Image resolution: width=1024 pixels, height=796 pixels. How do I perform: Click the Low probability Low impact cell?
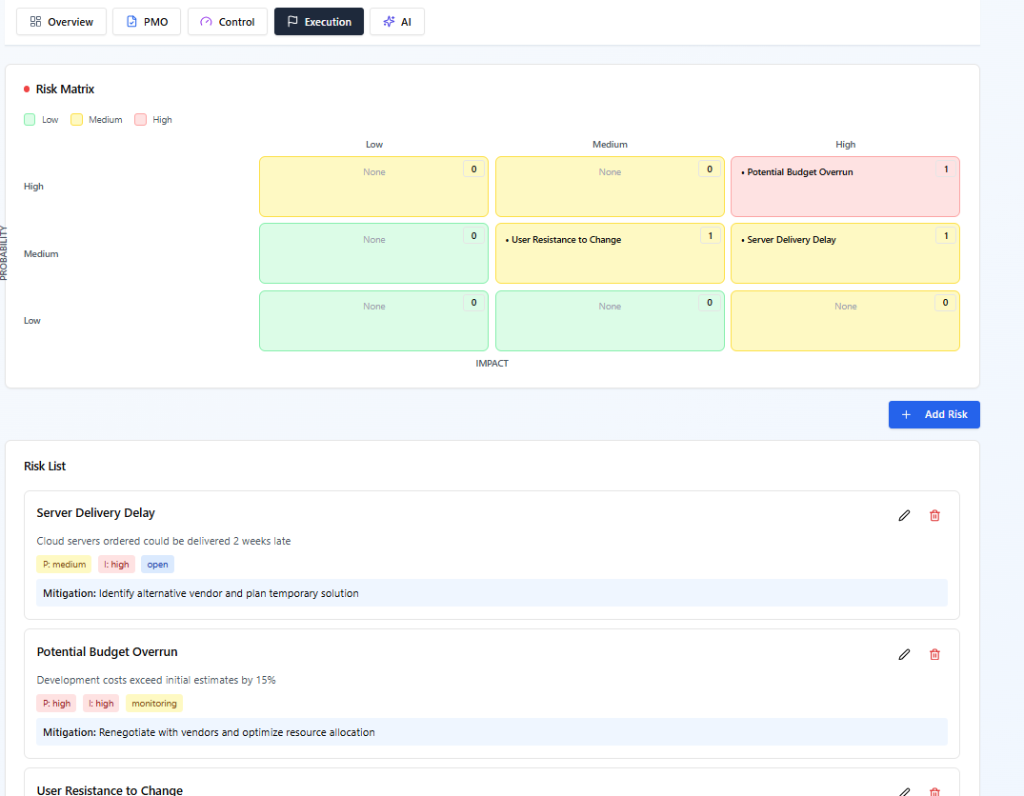tap(374, 321)
